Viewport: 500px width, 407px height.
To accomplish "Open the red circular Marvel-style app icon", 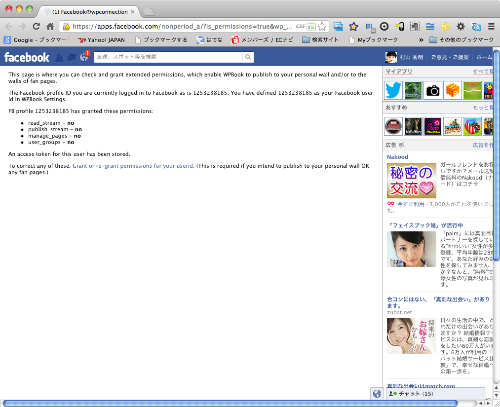I will click(393, 126).
